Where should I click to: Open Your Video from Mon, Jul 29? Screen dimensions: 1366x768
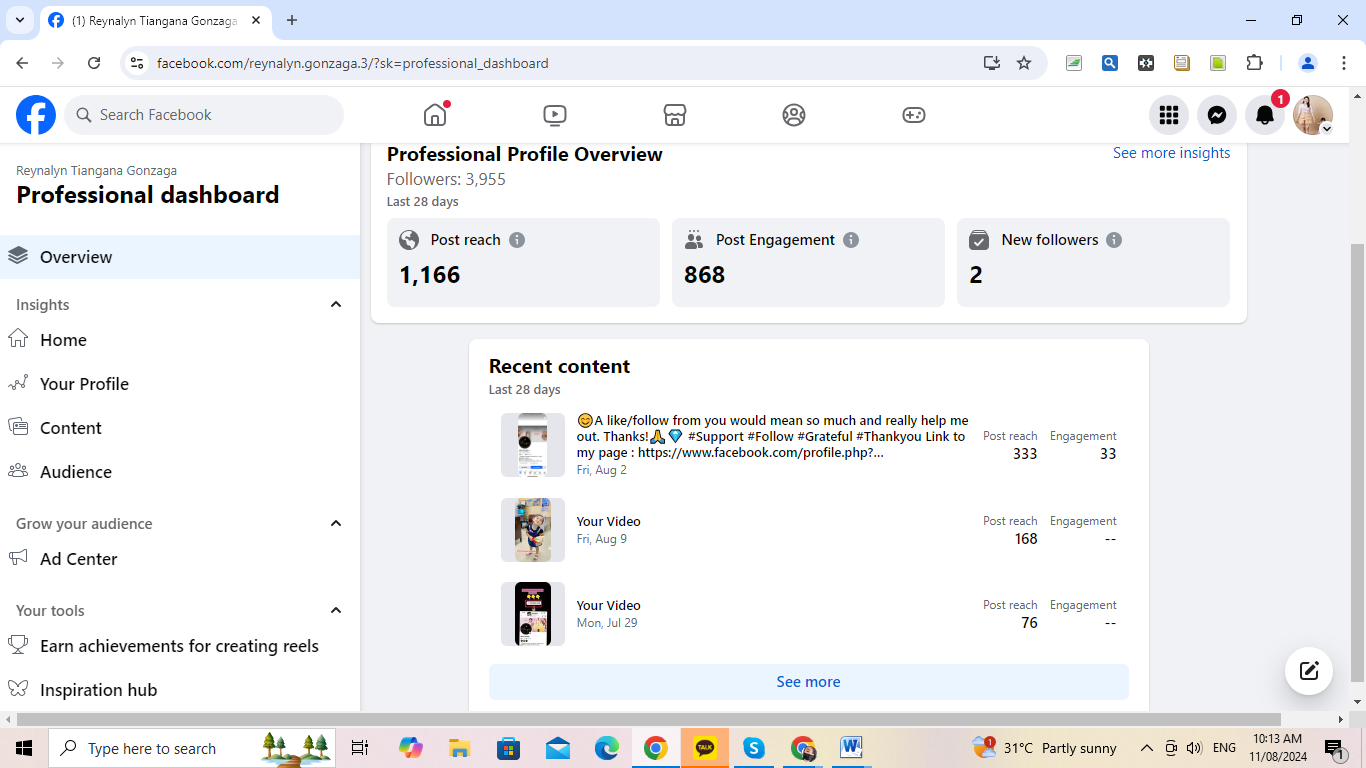pyautogui.click(x=609, y=606)
